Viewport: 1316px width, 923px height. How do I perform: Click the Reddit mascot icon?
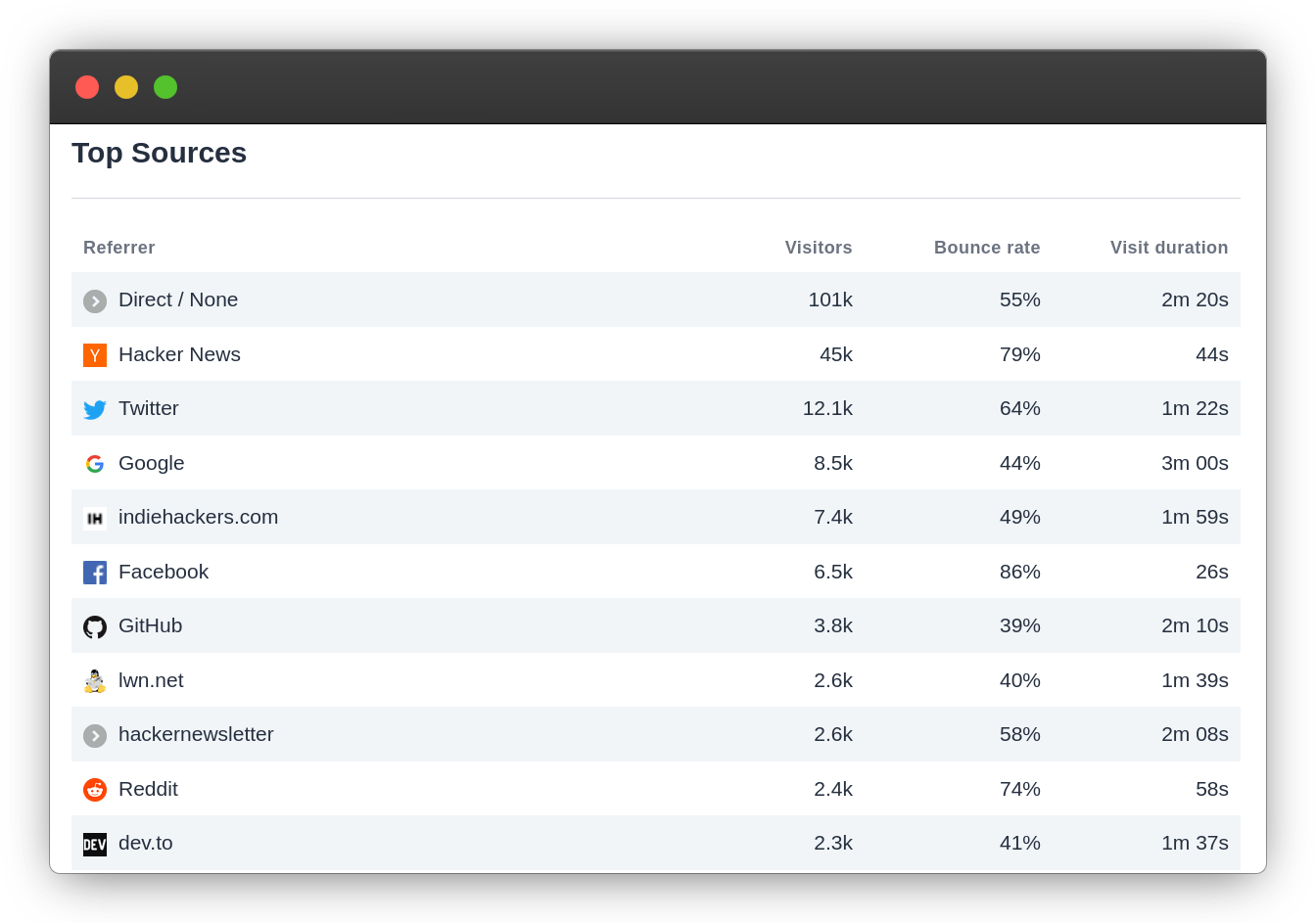(x=94, y=789)
